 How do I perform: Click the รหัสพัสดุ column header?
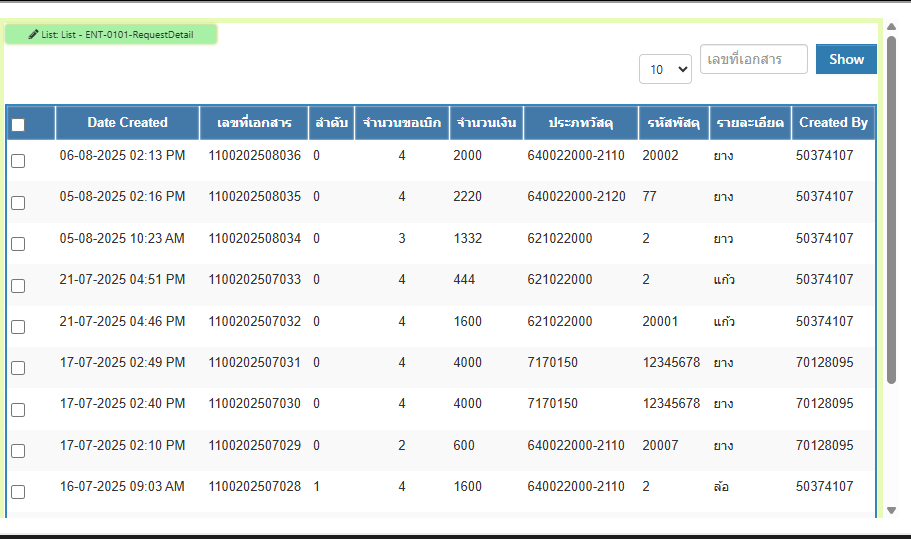673,123
